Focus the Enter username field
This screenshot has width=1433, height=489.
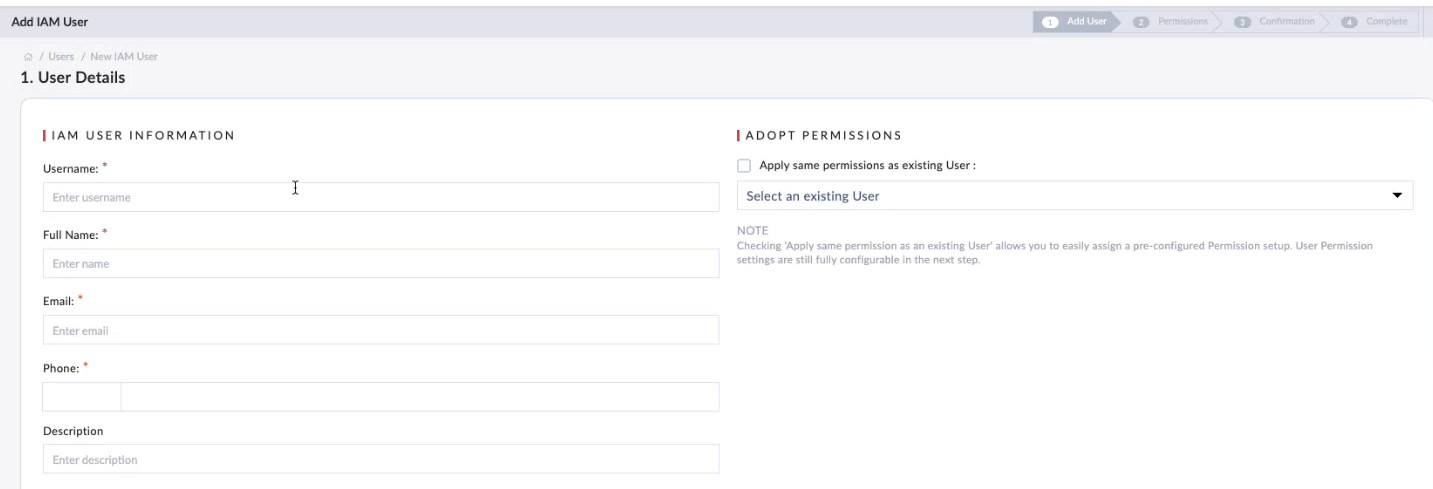[x=380, y=197]
